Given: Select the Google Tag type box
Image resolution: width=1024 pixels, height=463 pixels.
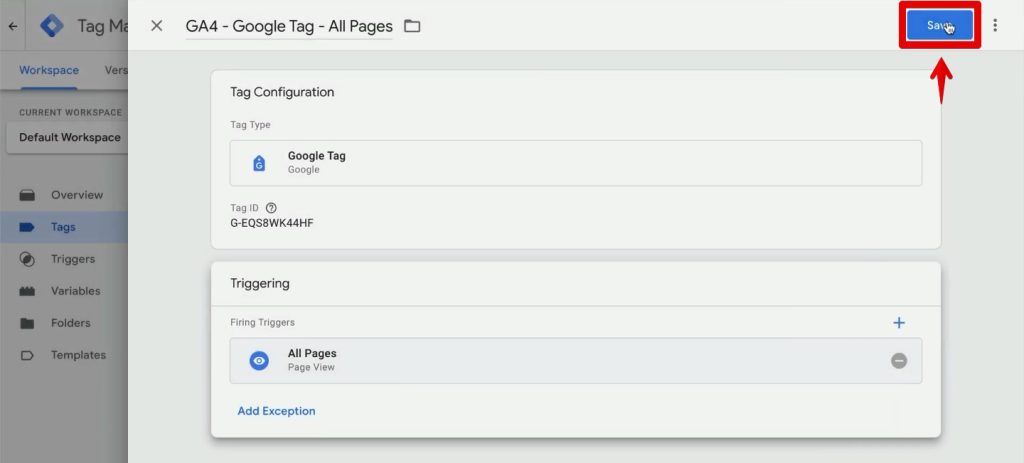Looking at the screenshot, I should tap(575, 163).
